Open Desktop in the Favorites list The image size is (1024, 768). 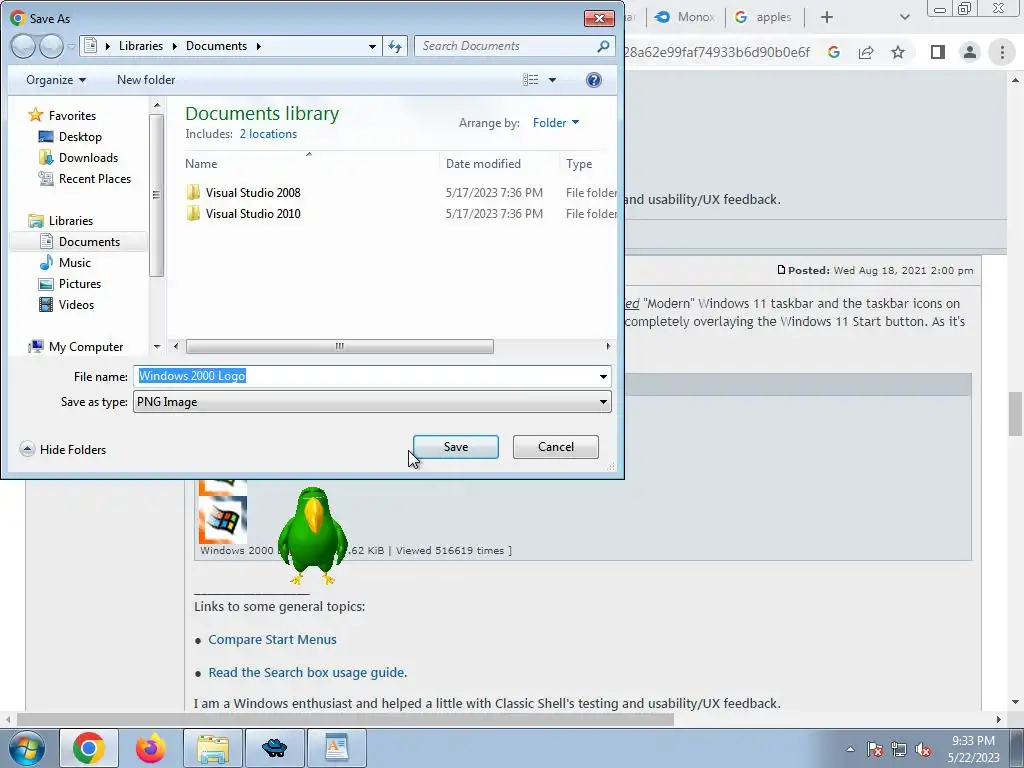80,136
